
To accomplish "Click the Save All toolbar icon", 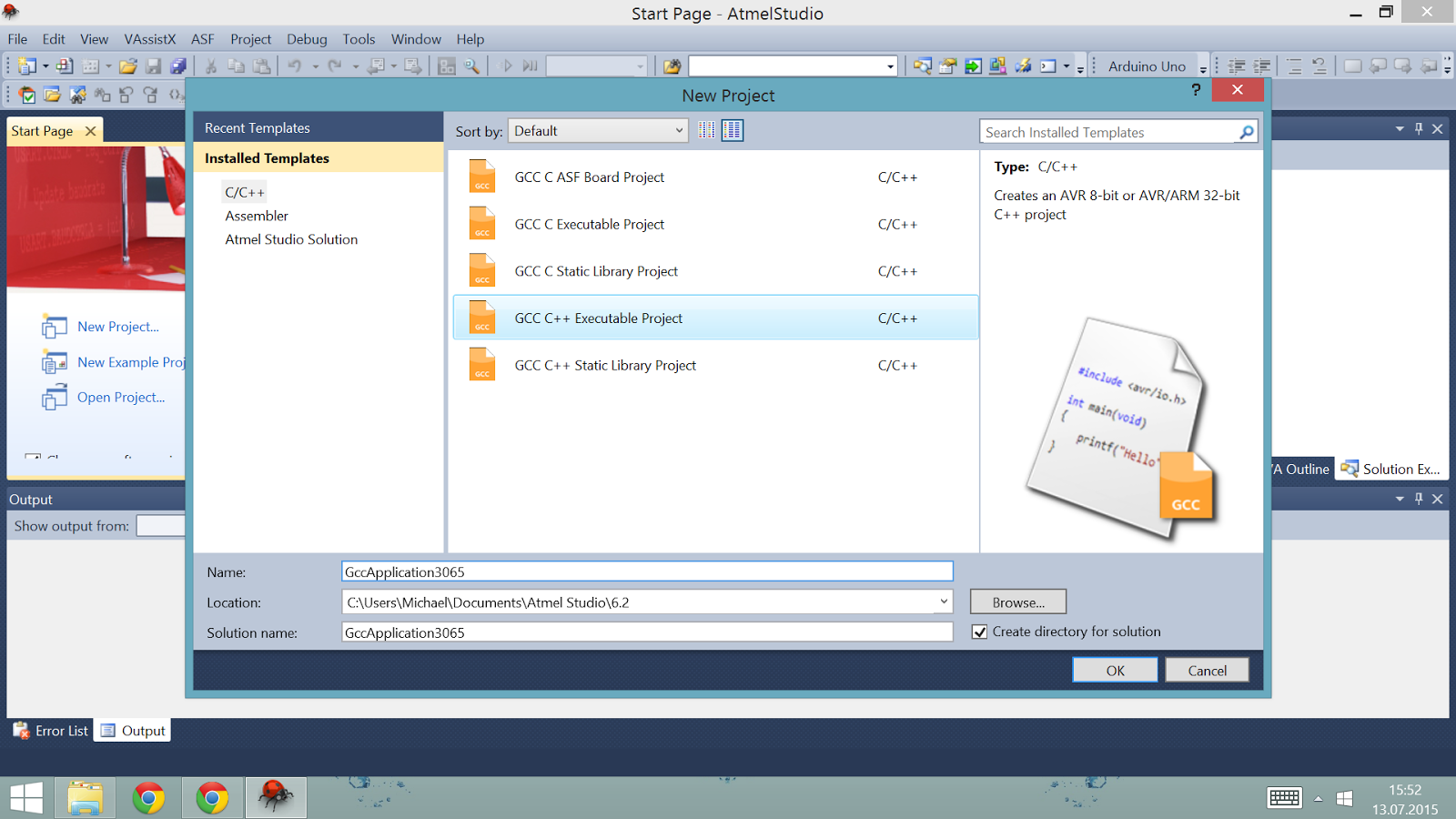I will (x=178, y=66).
